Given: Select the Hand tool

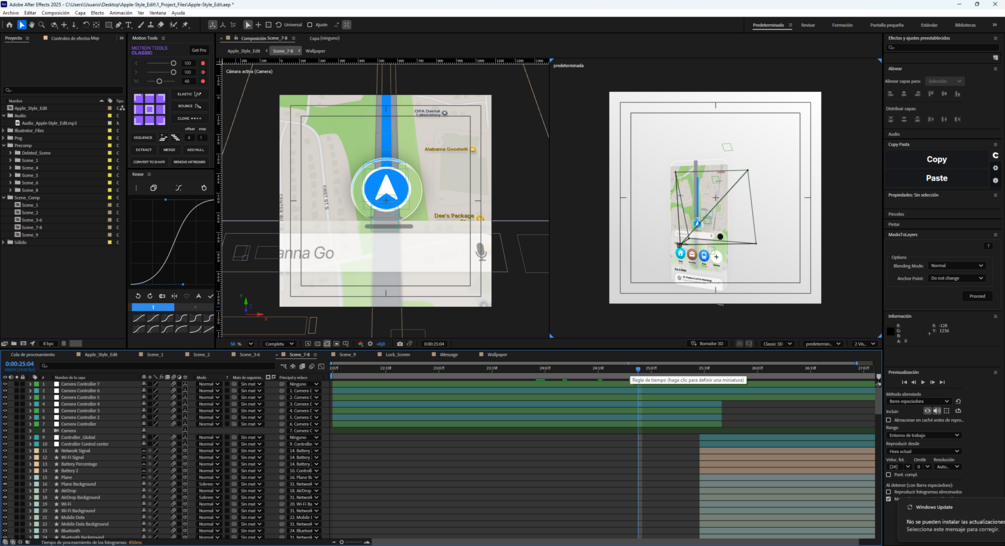Looking at the screenshot, I should click(31, 25).
